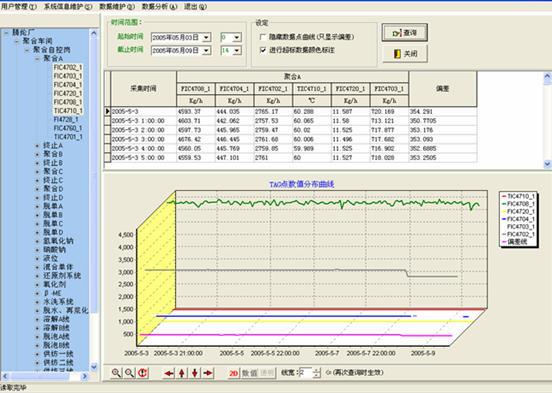Open the start date dropdown

click(x=207, y=37)
